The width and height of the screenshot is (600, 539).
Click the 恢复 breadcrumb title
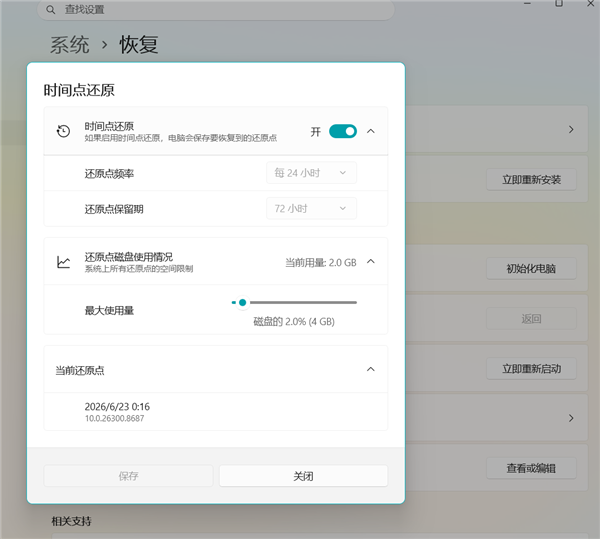(x=139, y=45)
